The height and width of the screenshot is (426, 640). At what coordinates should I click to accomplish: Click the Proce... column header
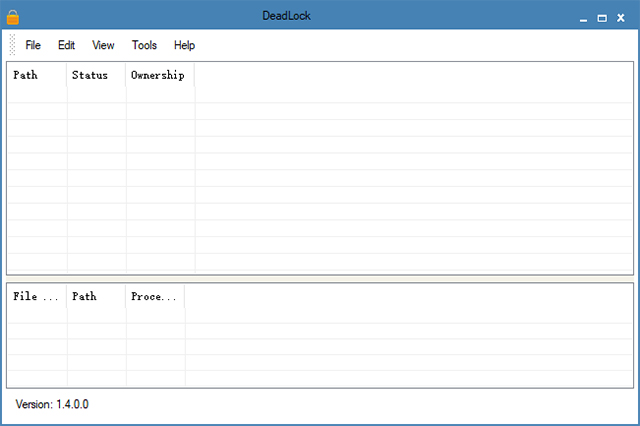point(156,296)
